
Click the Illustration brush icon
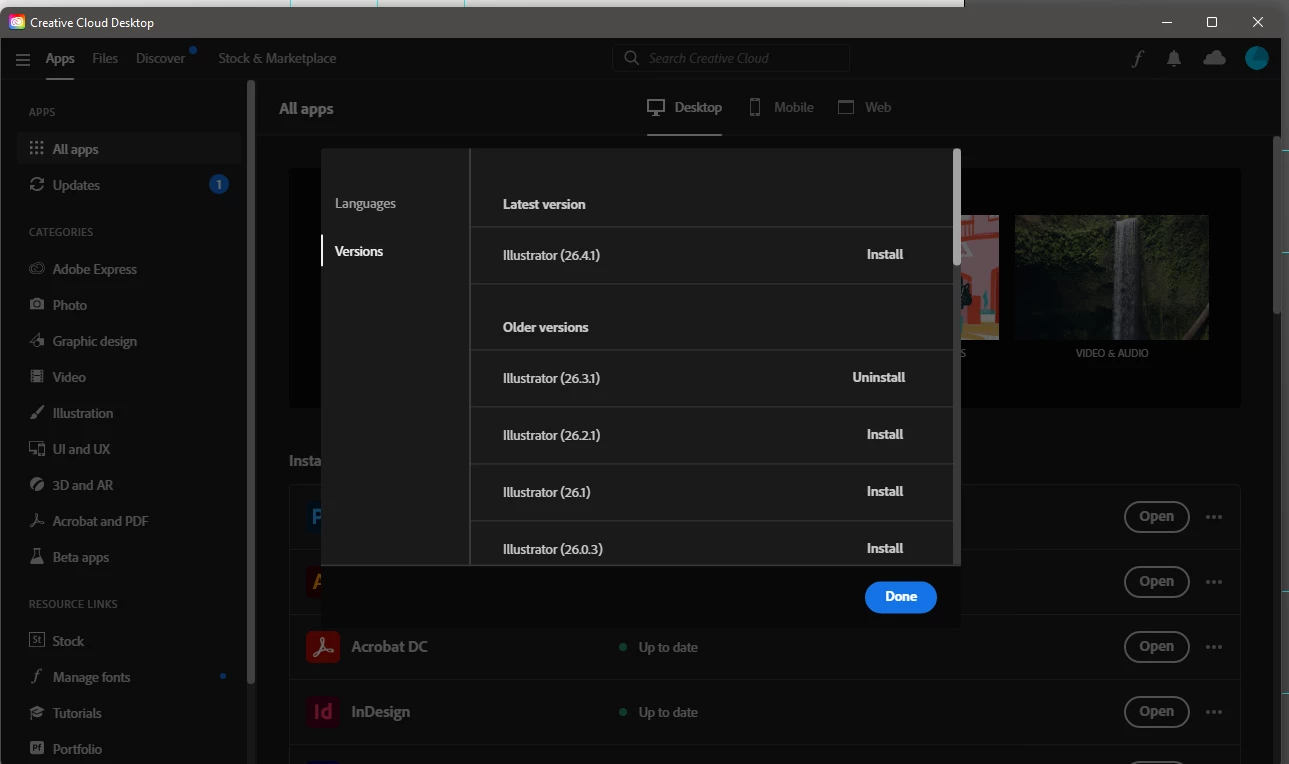coord(37,412)
